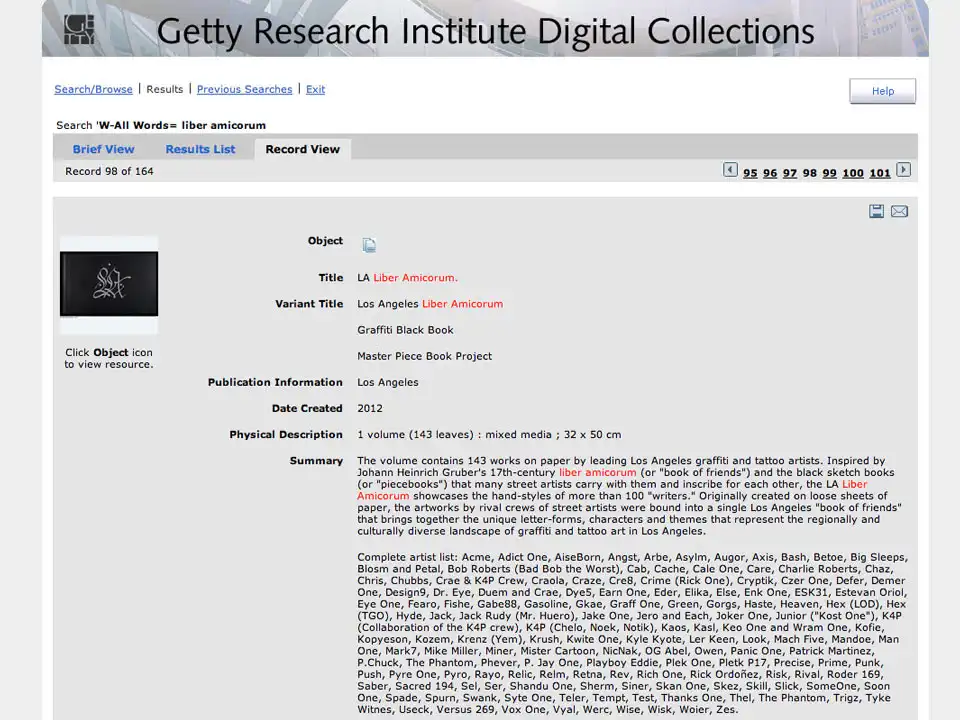Screen dimensions: 960x720
Task: Open the black book object thumbnail
Action: (108, 283)
